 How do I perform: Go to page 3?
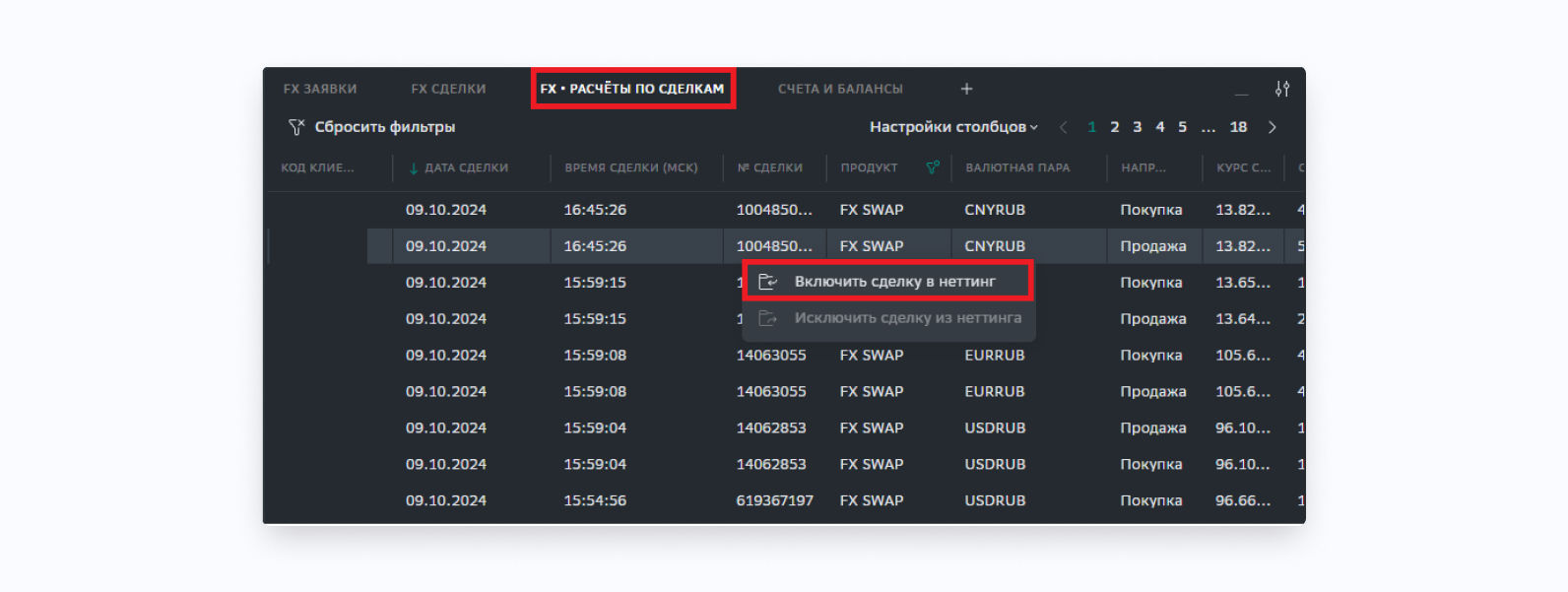1138,127
